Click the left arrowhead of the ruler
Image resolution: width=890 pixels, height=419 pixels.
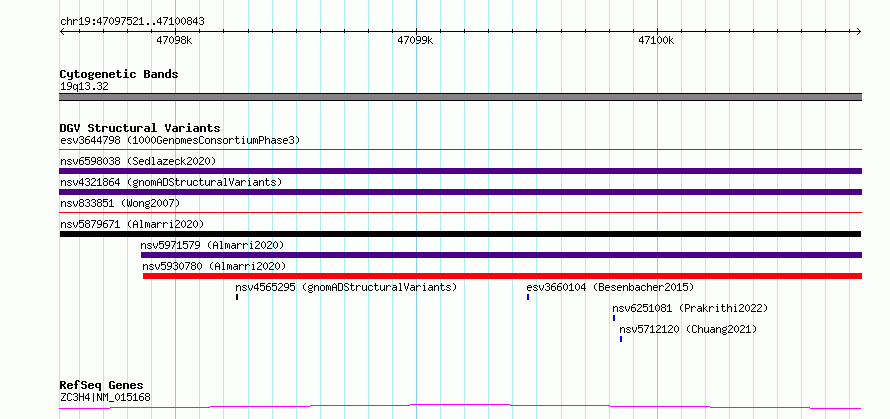[x=62, y=31]
